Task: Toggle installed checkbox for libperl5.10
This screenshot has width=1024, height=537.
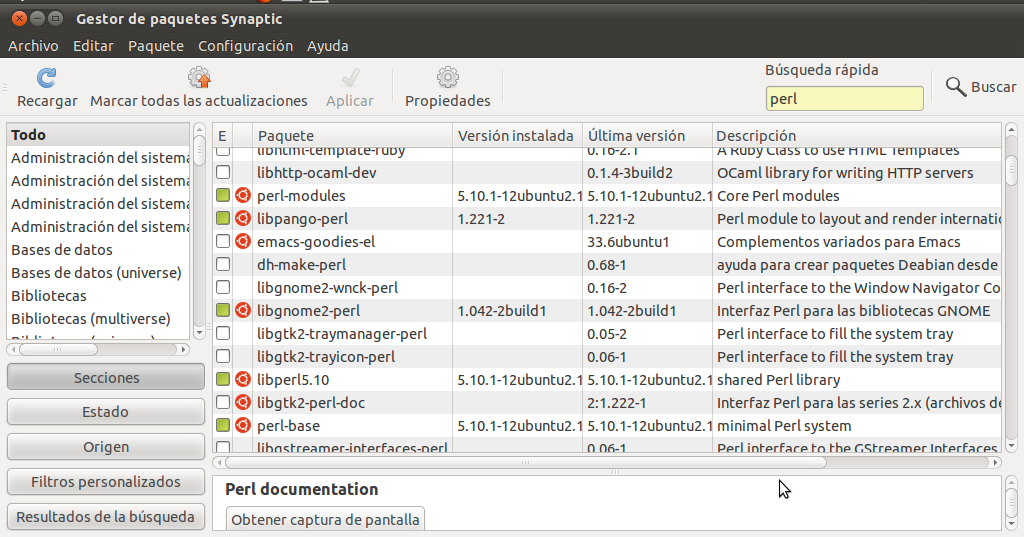Action: [223, 379]
